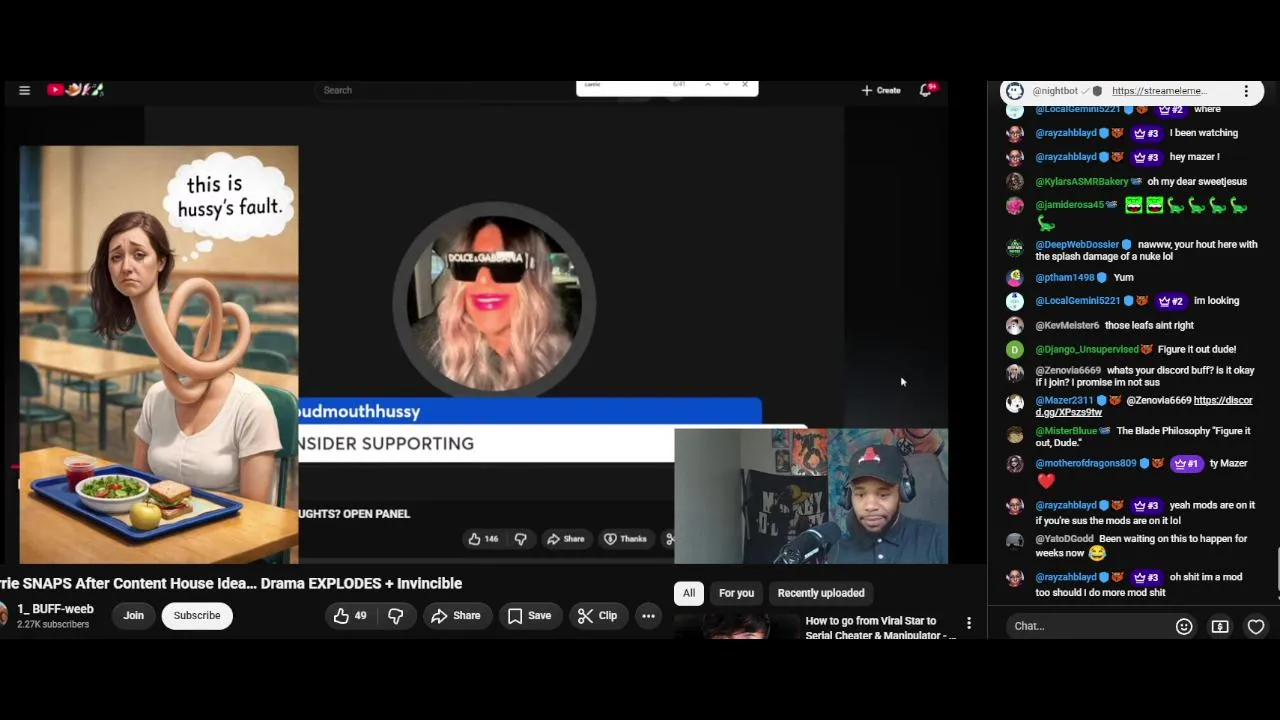Click the inner video's Share button

565,539
